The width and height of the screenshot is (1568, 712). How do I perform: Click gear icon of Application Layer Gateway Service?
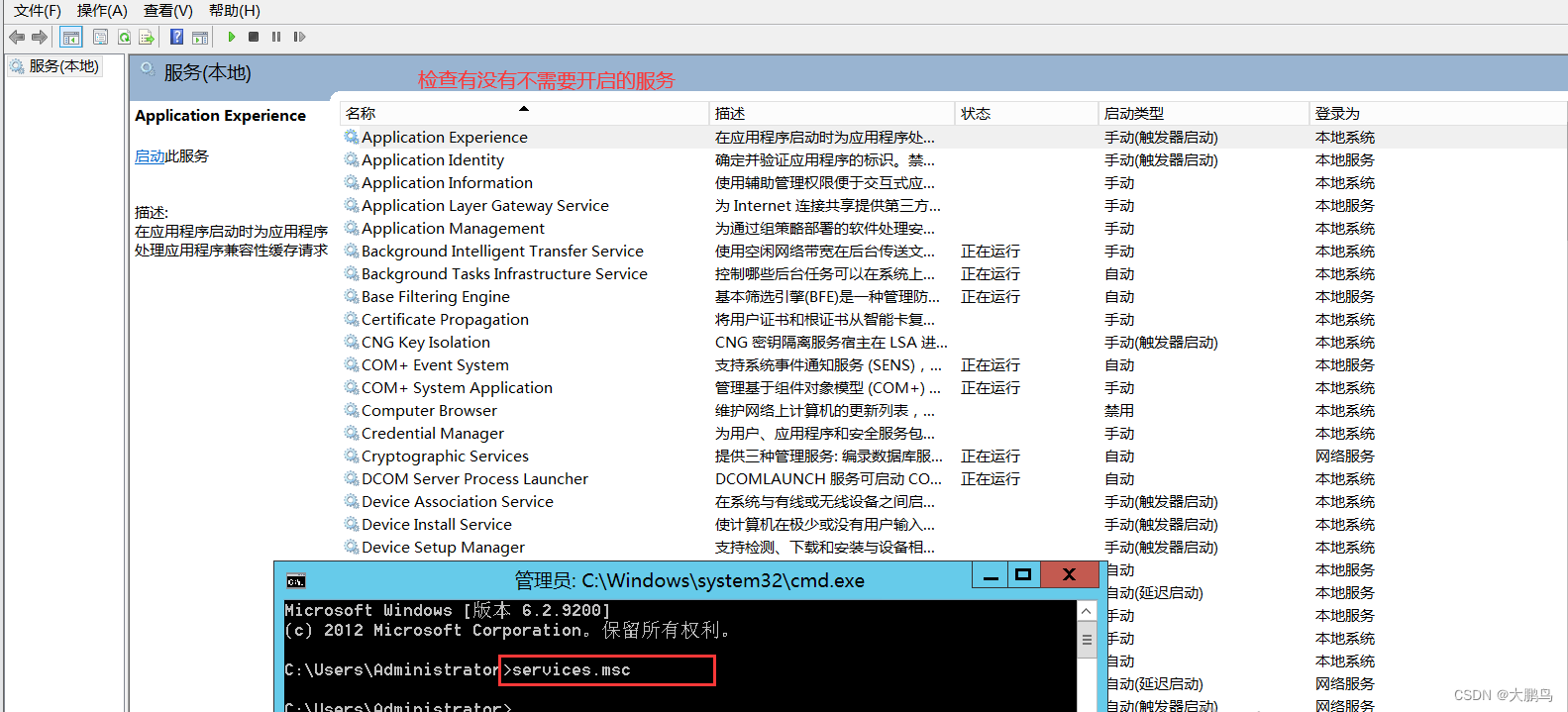352,205
